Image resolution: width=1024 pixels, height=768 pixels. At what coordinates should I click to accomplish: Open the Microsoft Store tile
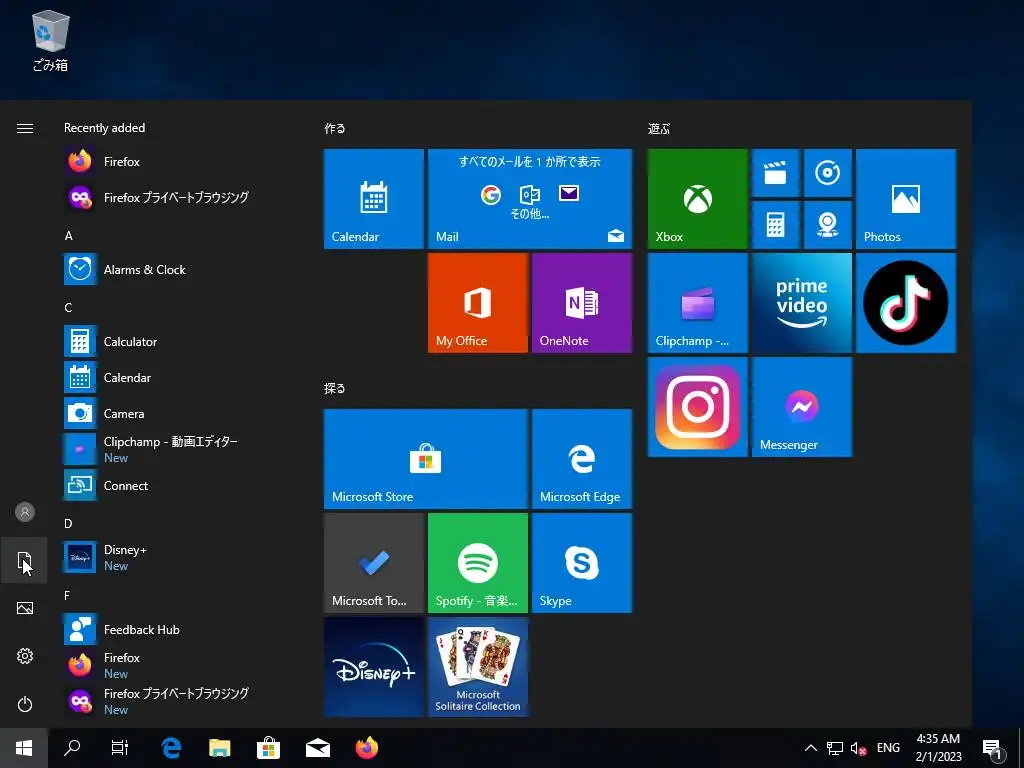pyautogui.click(x=426, y=459)
